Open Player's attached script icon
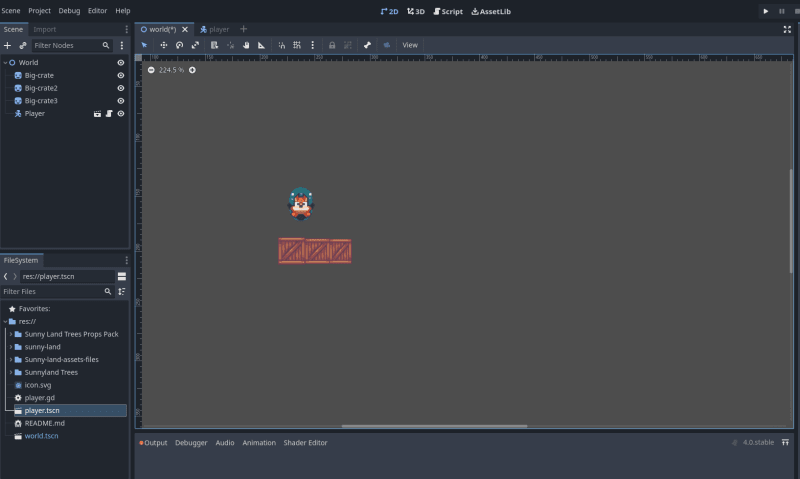This screenshot has width=800, height=479. pyautogui.click(x=109, y=113)
